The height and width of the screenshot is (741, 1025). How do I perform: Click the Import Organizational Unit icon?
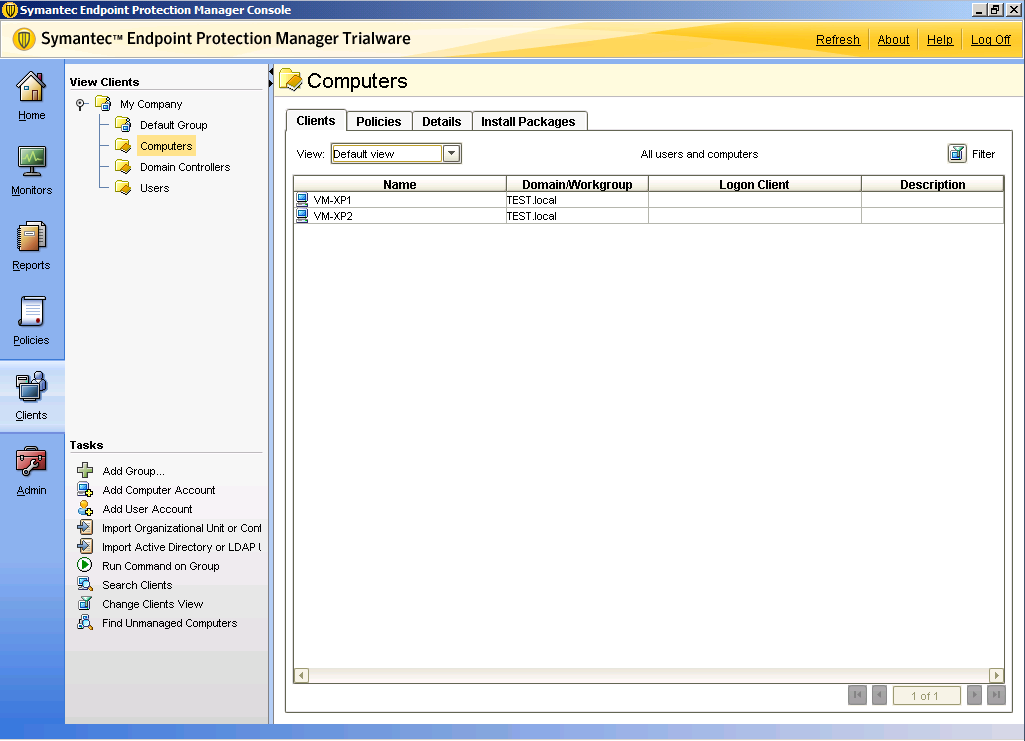[85, 527]
